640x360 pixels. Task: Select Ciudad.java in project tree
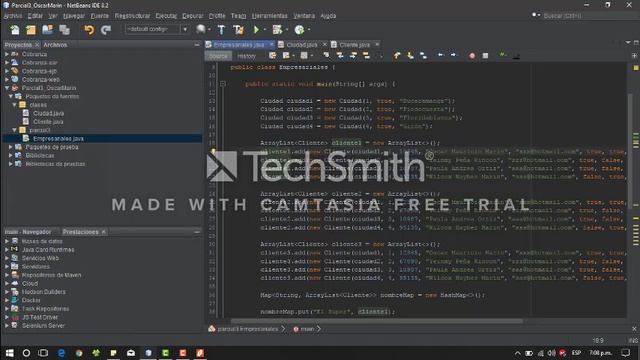coord(48,113)
